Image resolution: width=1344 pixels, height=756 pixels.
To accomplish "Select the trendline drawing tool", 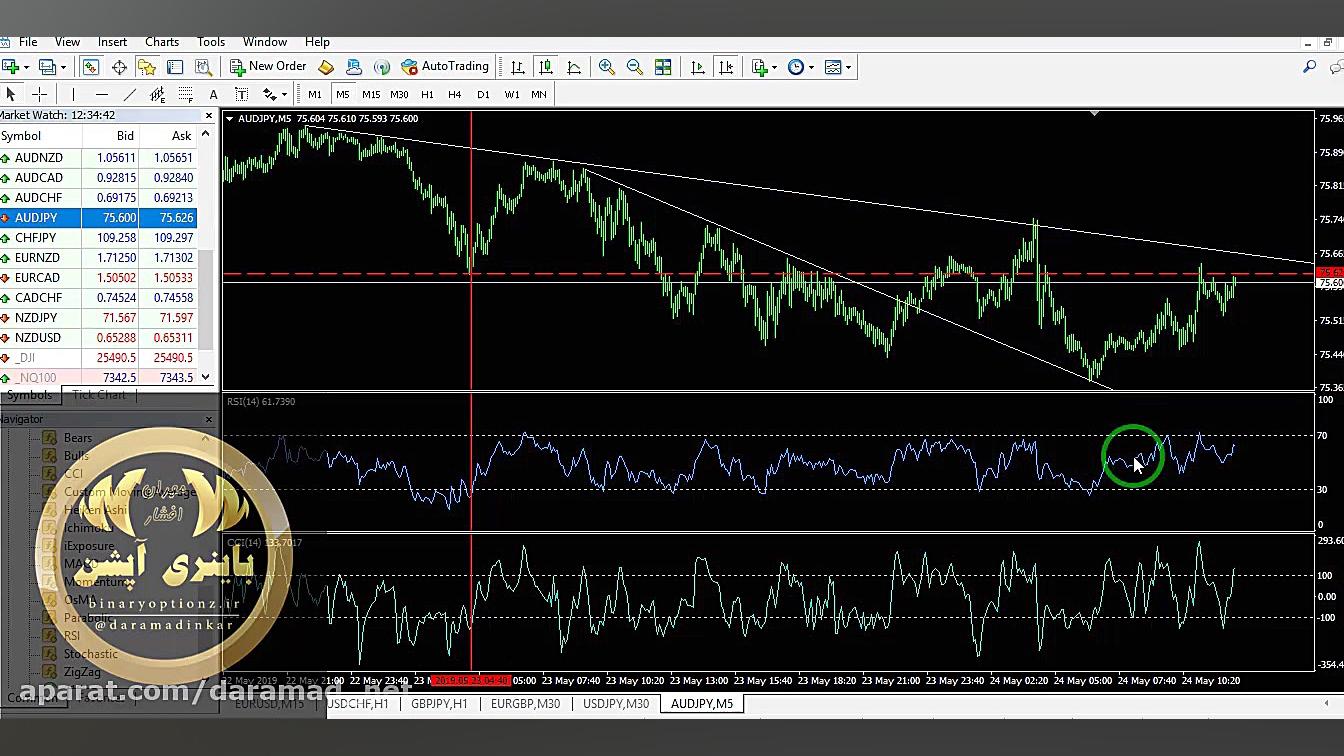I will 129,94.
